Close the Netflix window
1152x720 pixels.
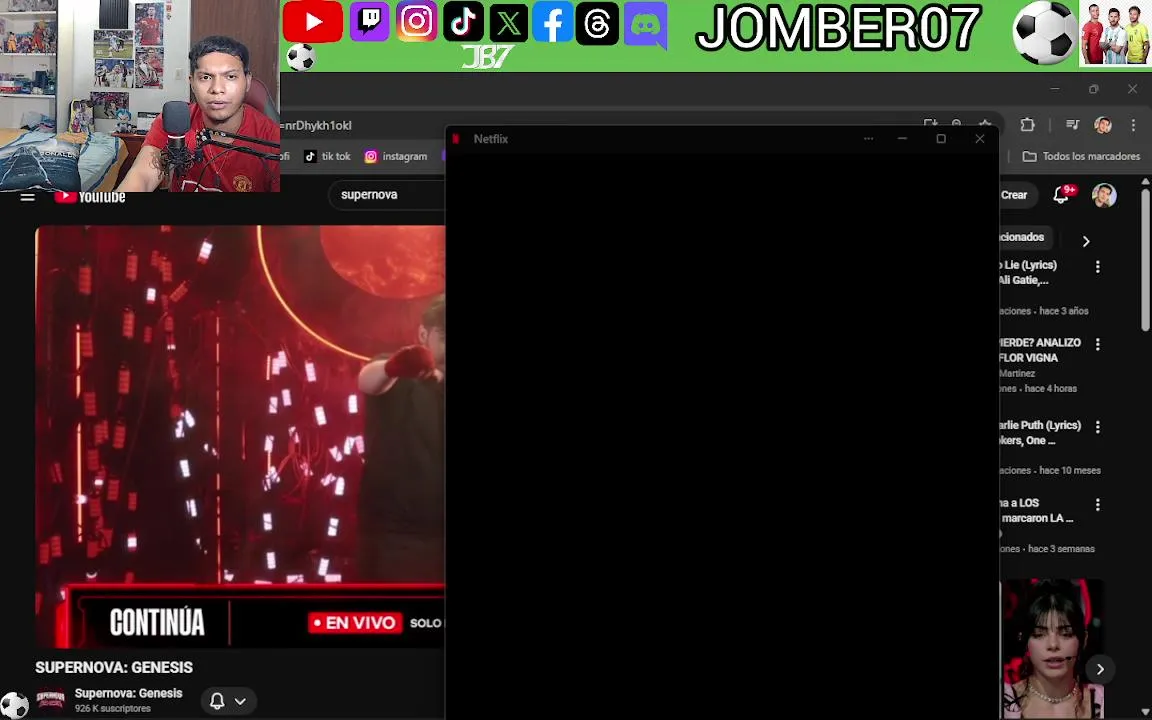click(x=979, y=139)
